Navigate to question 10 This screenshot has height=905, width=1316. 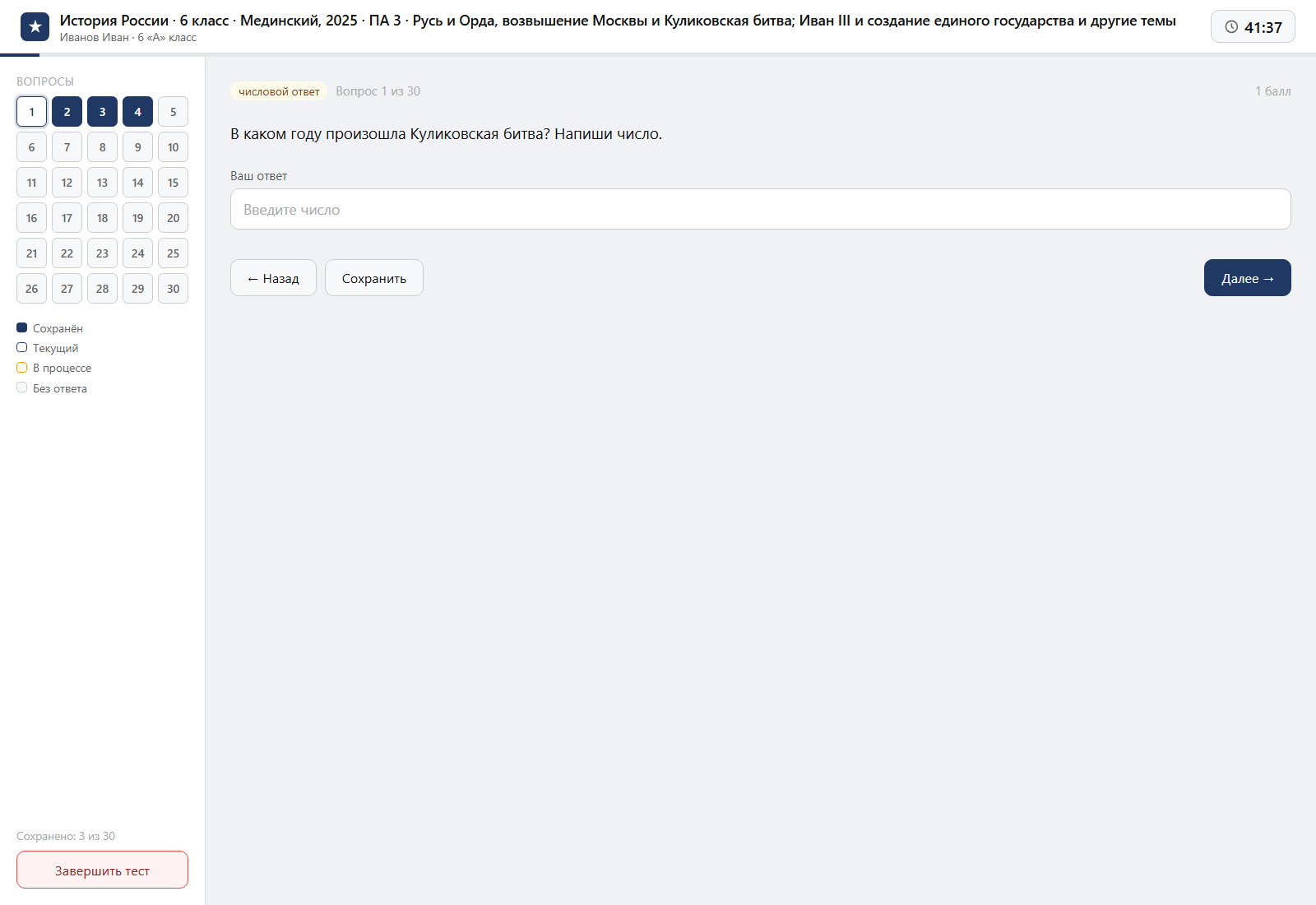(x=173, y=147)
